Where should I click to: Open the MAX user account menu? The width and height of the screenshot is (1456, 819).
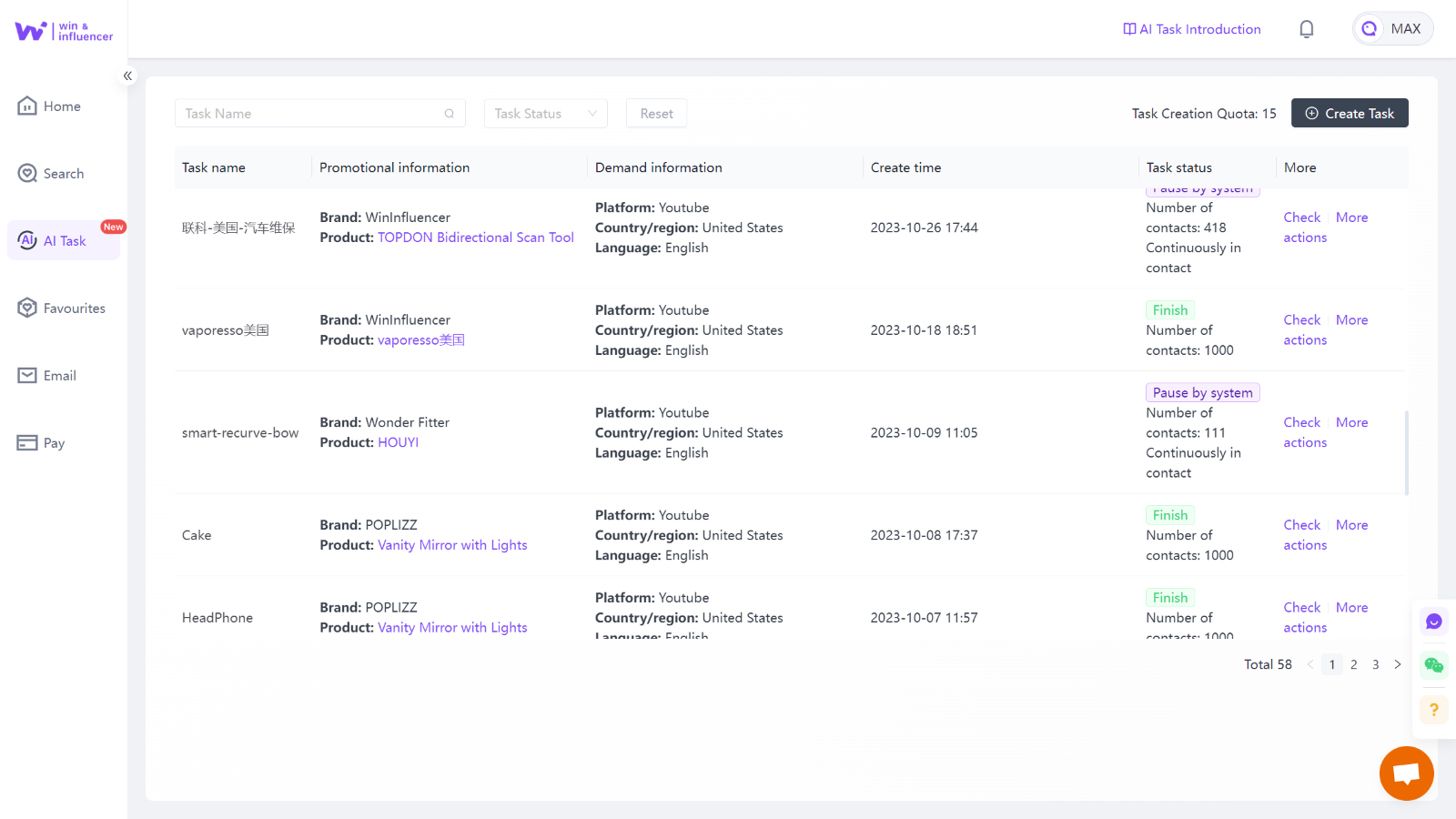pyautogui.click(x=1392, y=29)
